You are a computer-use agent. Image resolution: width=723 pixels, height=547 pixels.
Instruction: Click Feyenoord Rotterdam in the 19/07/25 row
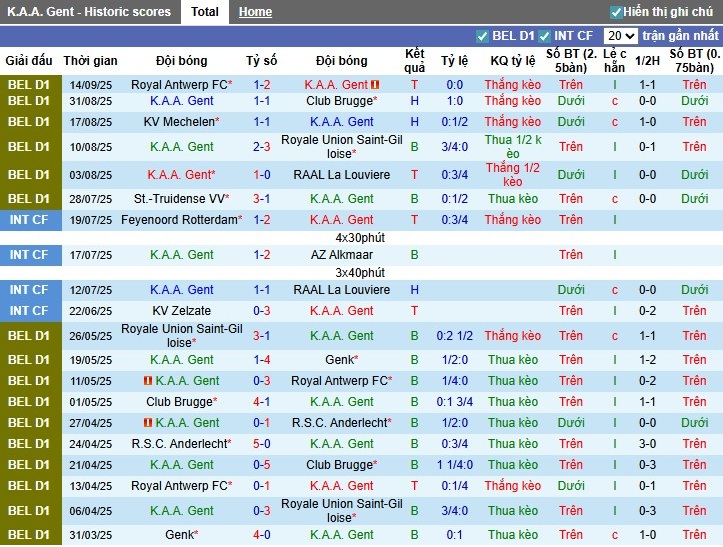tap(178, 220)
